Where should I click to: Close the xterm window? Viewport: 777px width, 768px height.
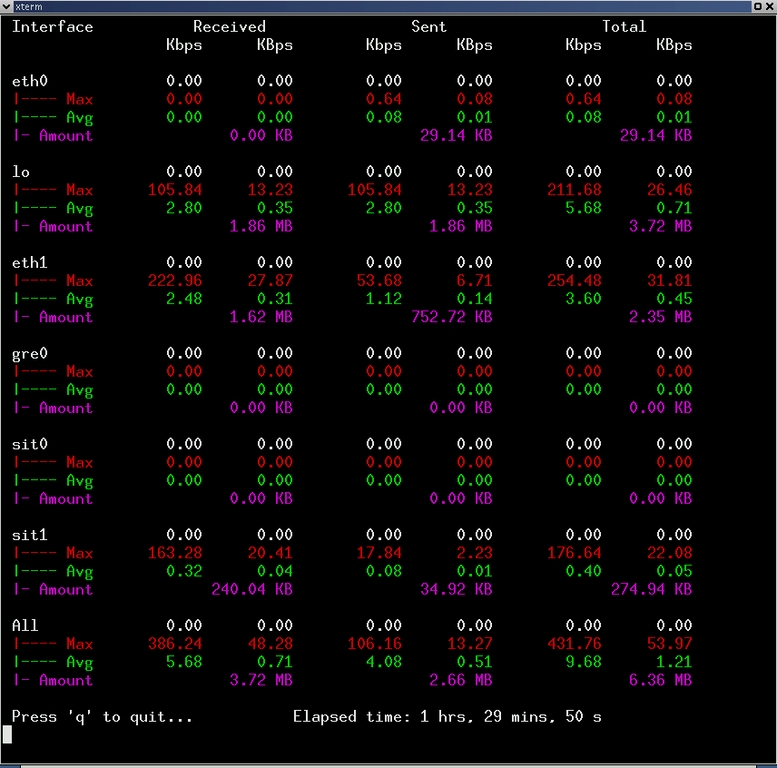pyautogui.click(x=768, y=6)
